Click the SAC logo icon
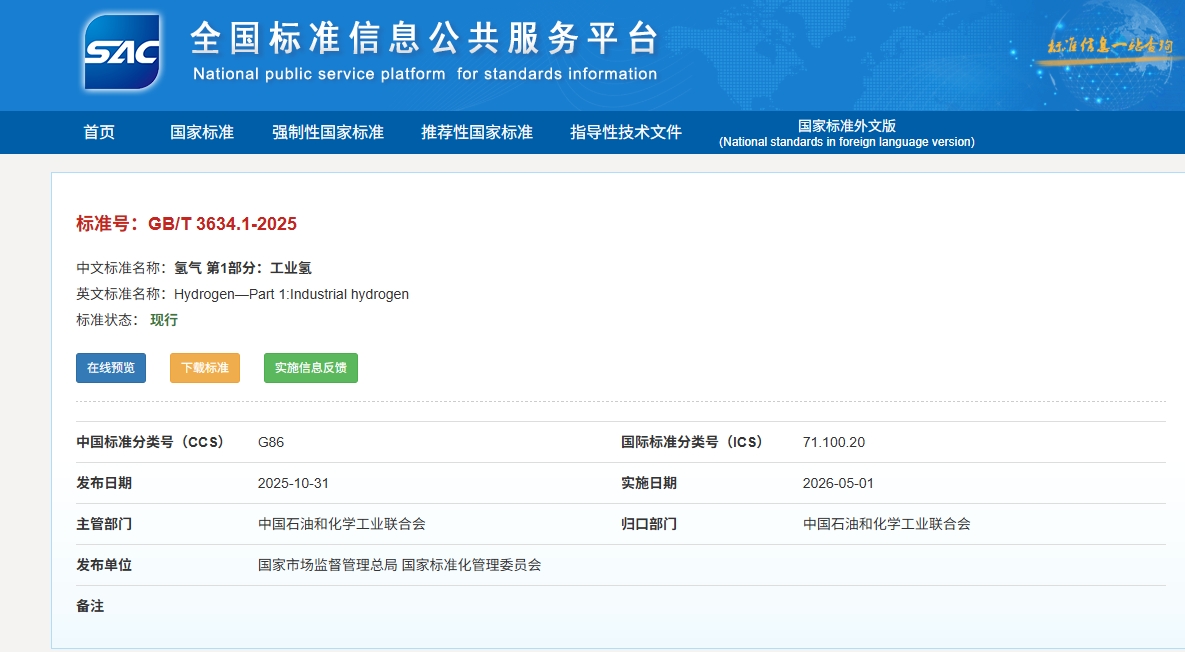 122,52
